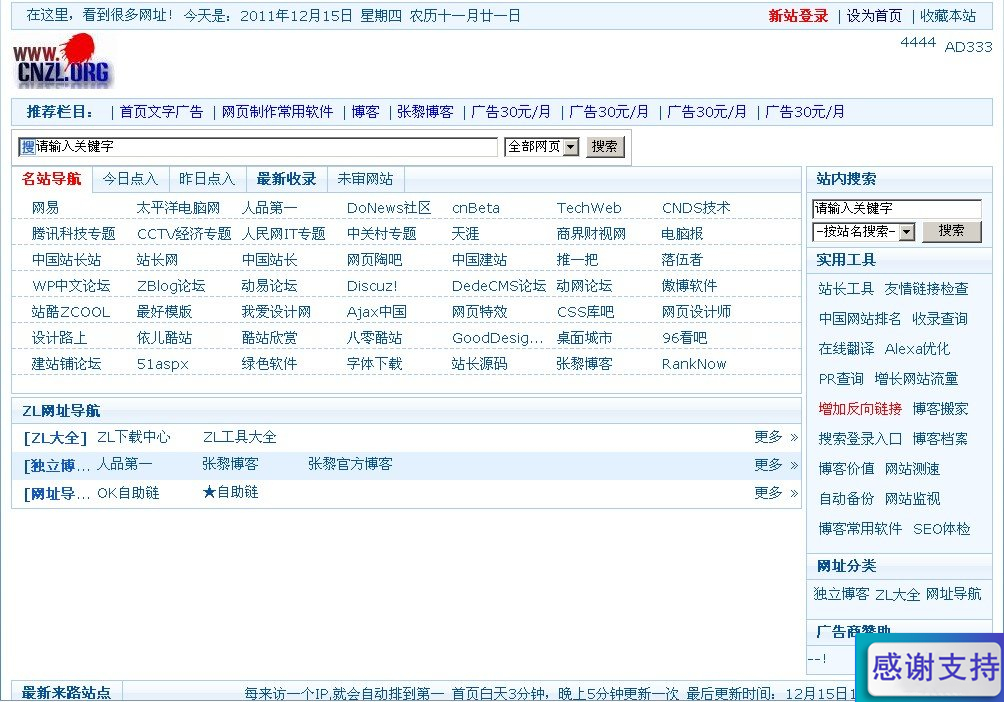
Task: Show the 未审网站 tab
Action: (365, 179)
